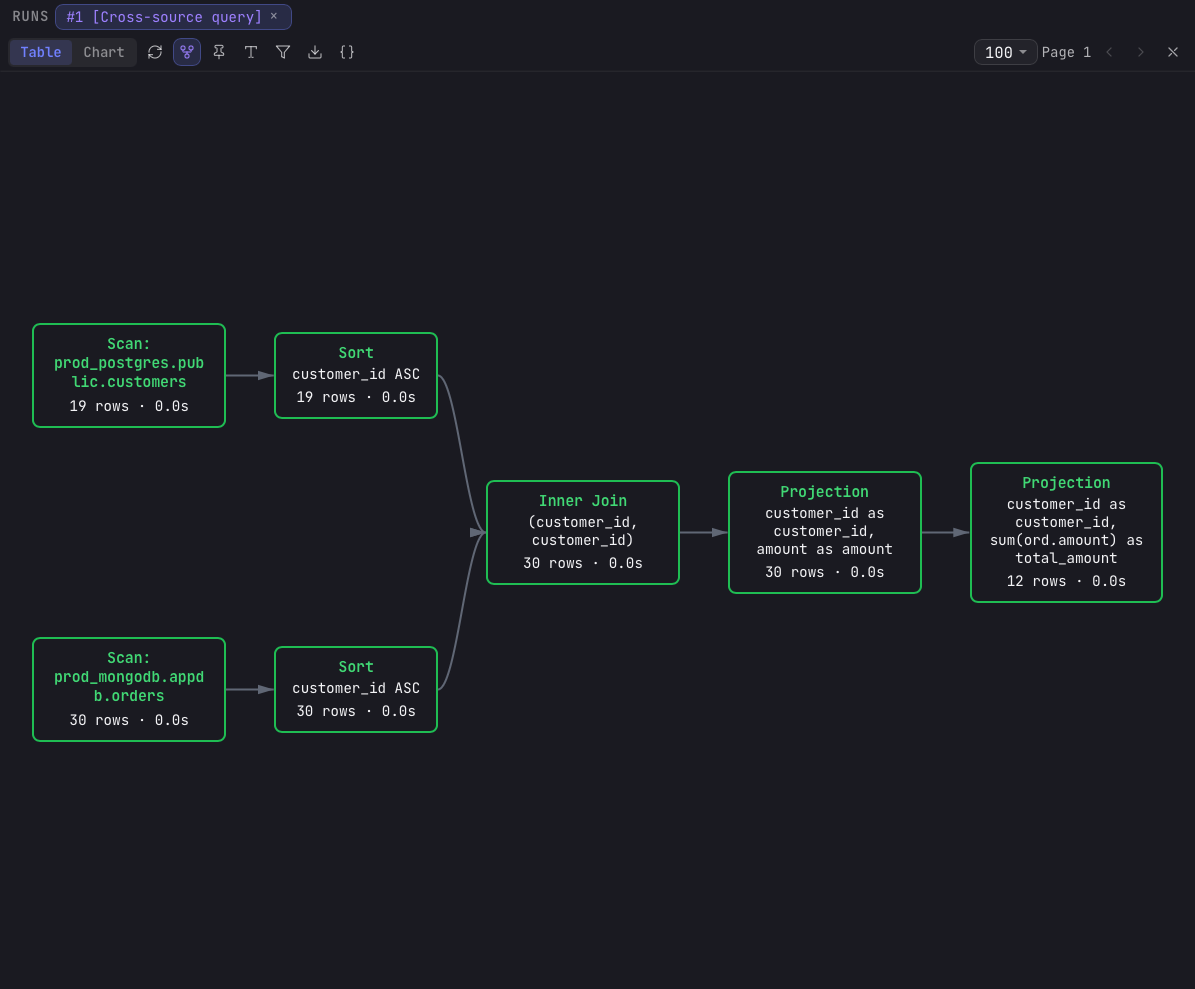Select the Scan prod_postgres.public.customers node
The image size is (1195, 989).
[129, 376]
